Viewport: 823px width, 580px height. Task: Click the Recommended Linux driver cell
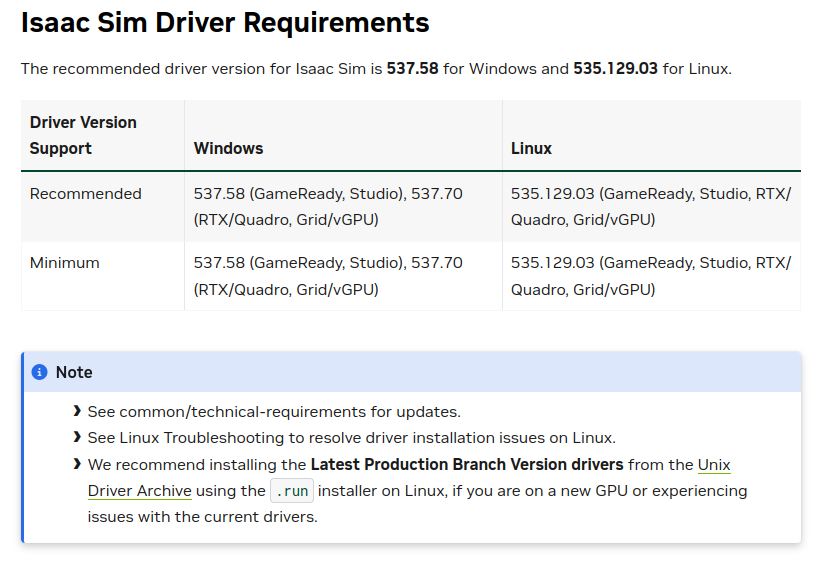click(x=651, y=207)
